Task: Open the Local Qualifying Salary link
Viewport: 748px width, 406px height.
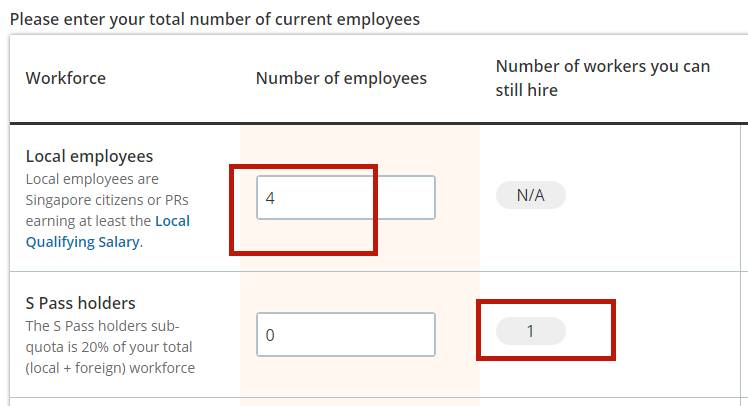Action: coord(107,231)
